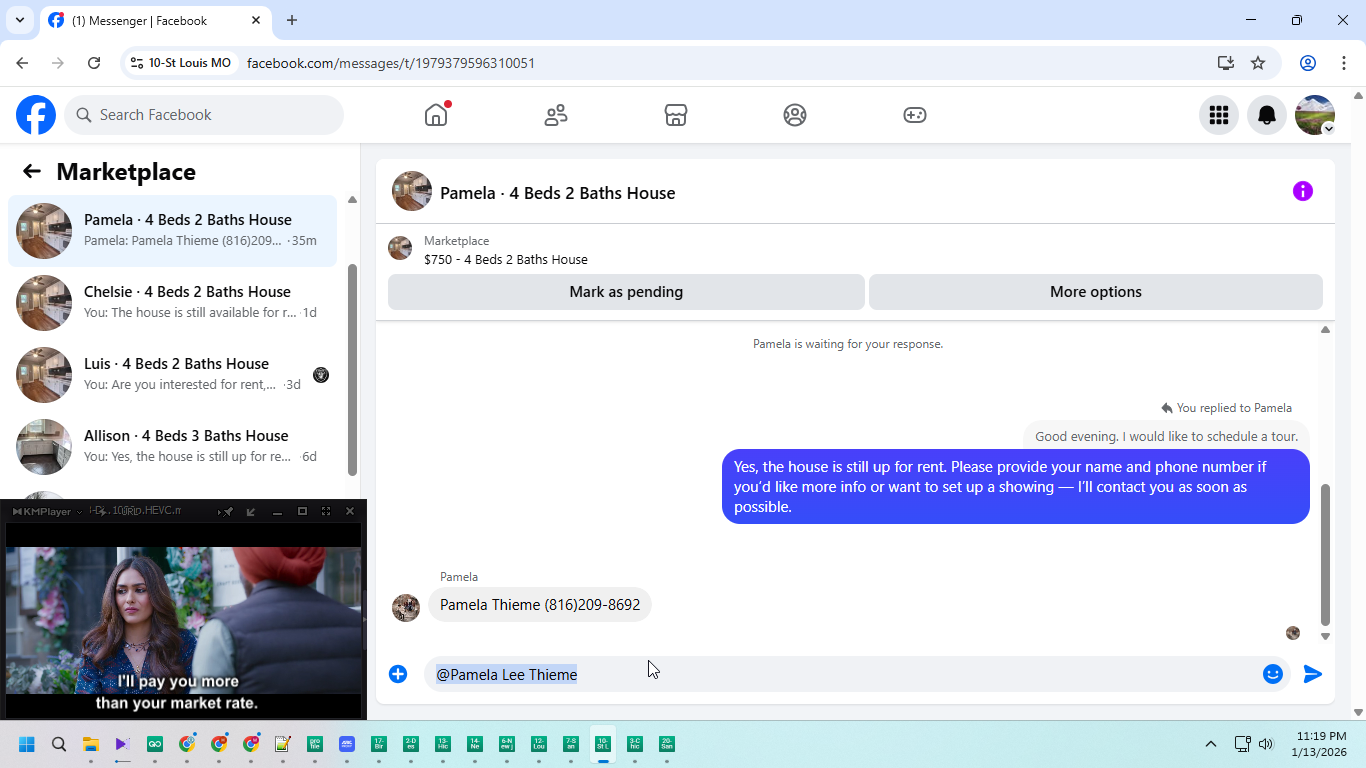Click the Search Facebook field
This screenshot has width=1366, height=768.
pos(204,115)
